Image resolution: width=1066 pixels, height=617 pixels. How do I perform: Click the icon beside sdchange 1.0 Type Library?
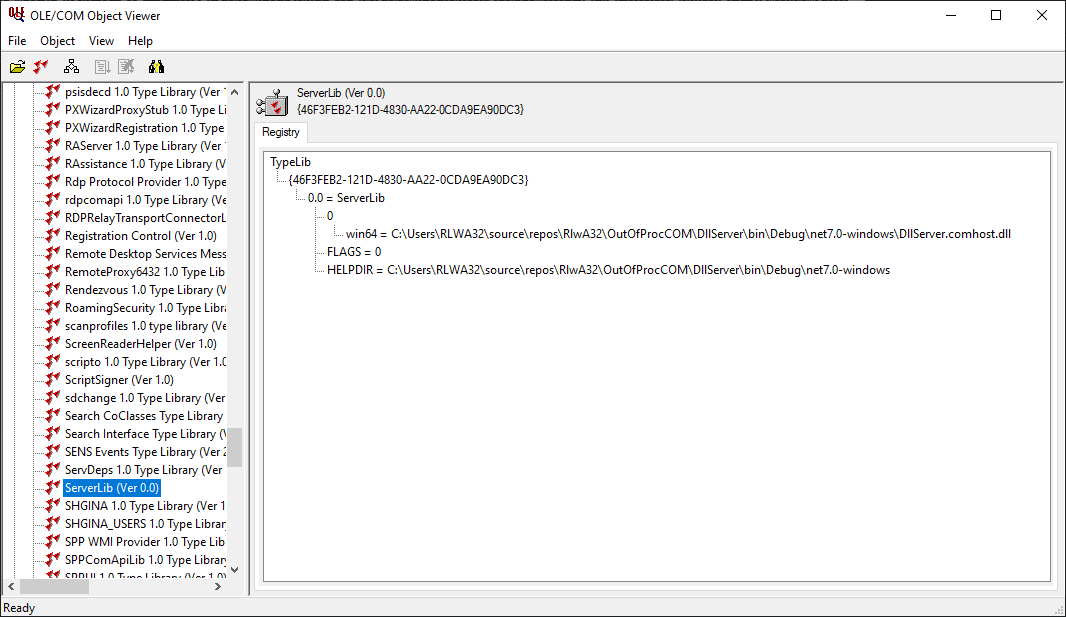coord(53,398)
